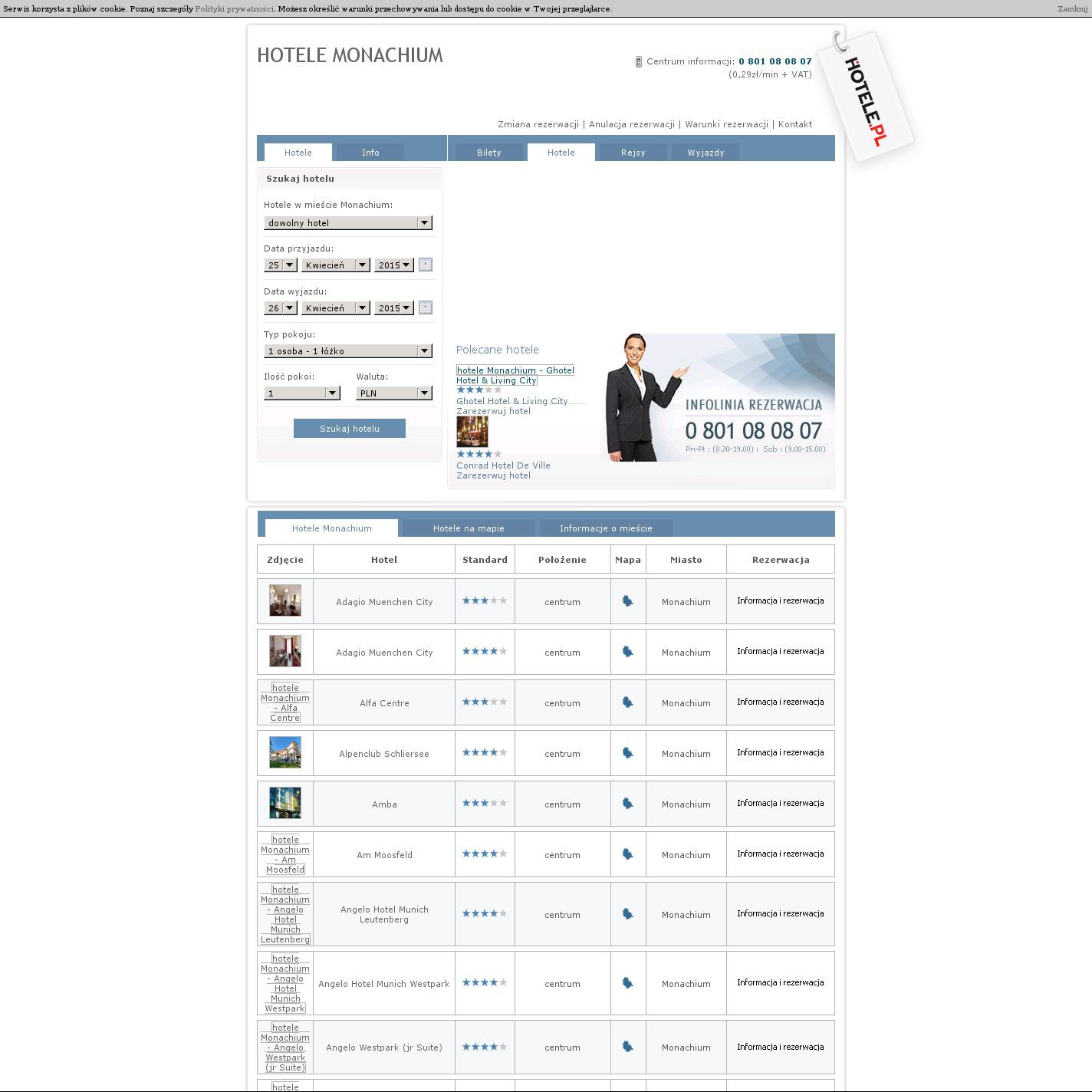Open the Wyjazdy tab
This screenshot has width=1092, height=1092.
coord(706,152)
